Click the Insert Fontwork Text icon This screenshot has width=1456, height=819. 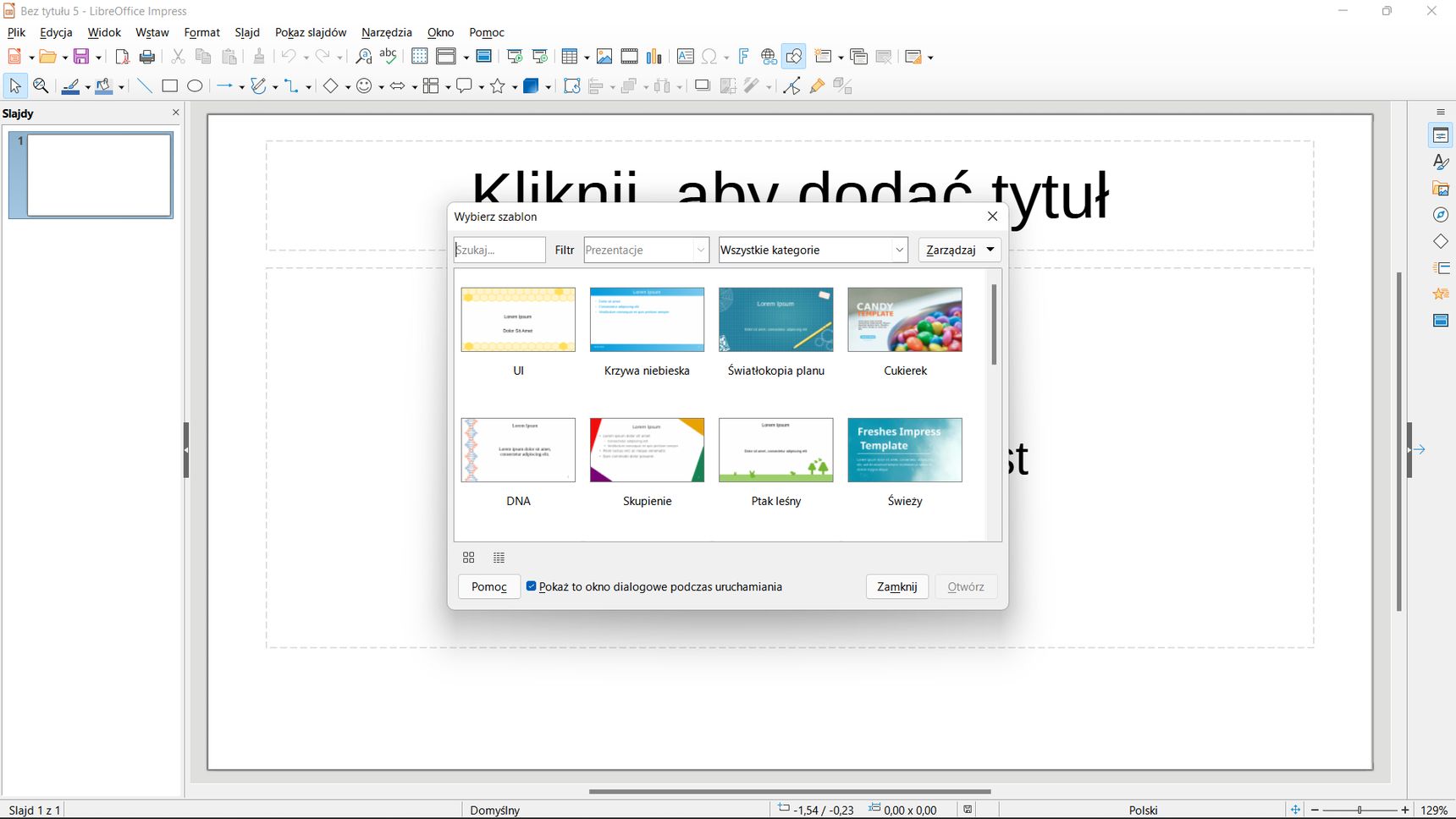pos(743,57)
